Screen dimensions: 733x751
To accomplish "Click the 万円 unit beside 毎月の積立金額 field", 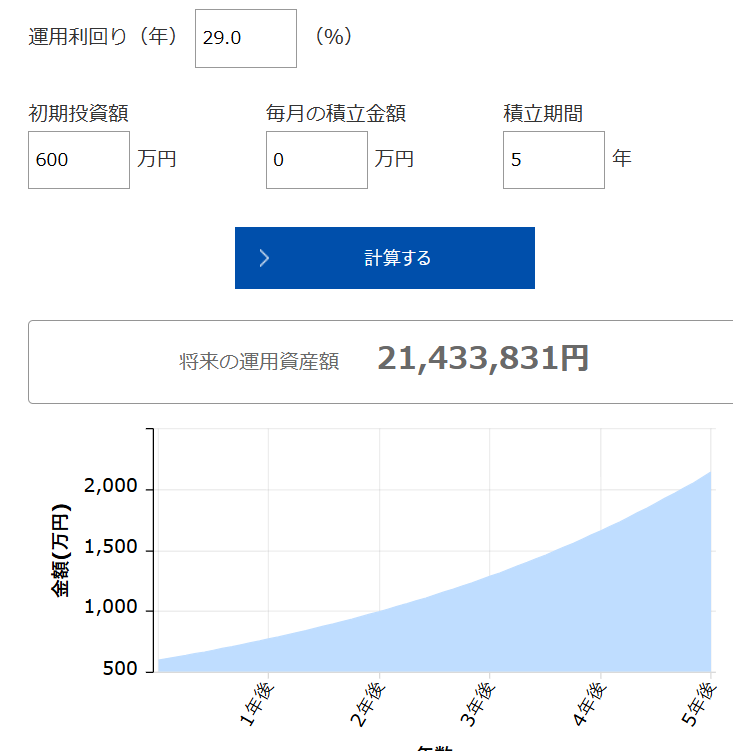I will click(x=394, y=159).
